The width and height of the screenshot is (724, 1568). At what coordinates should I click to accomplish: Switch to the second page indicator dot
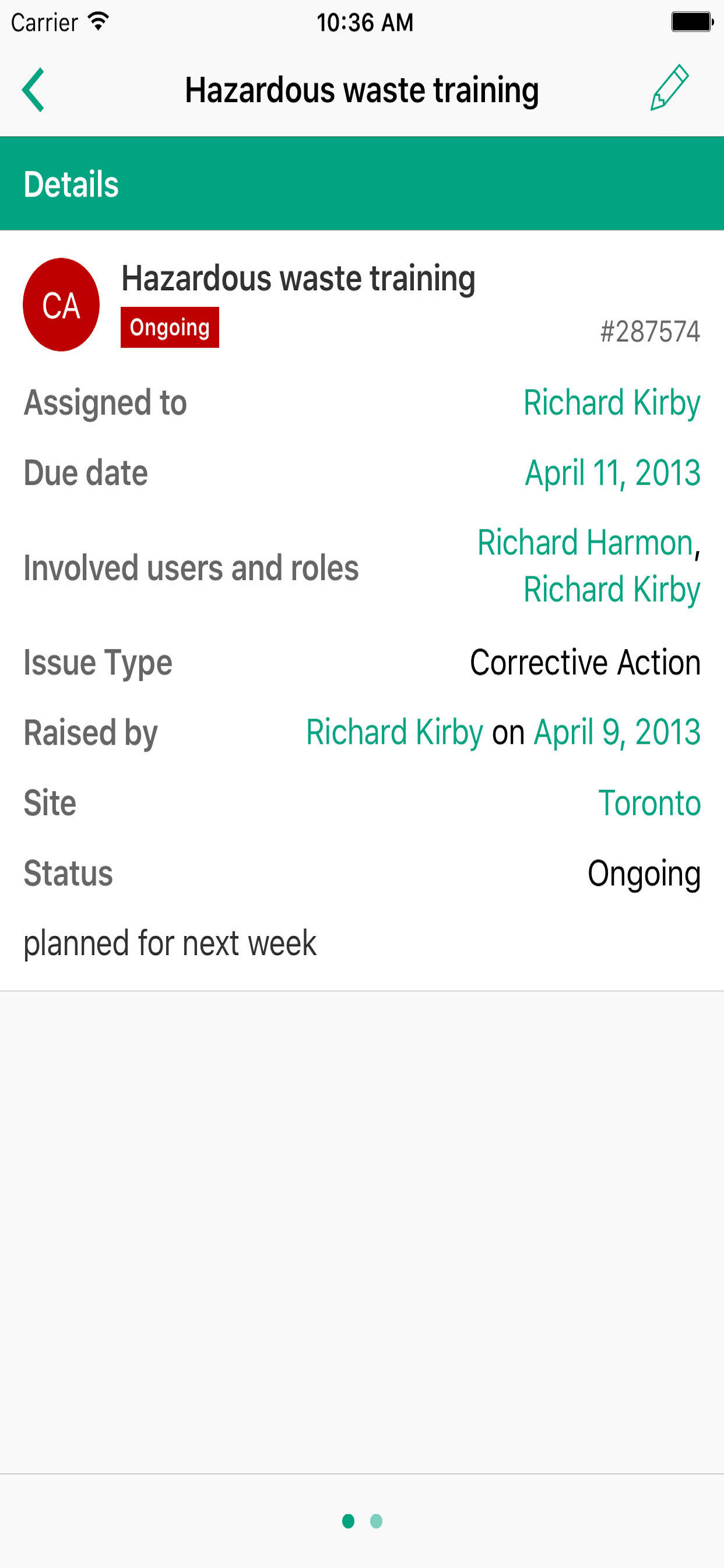(x=376, y=1521)
